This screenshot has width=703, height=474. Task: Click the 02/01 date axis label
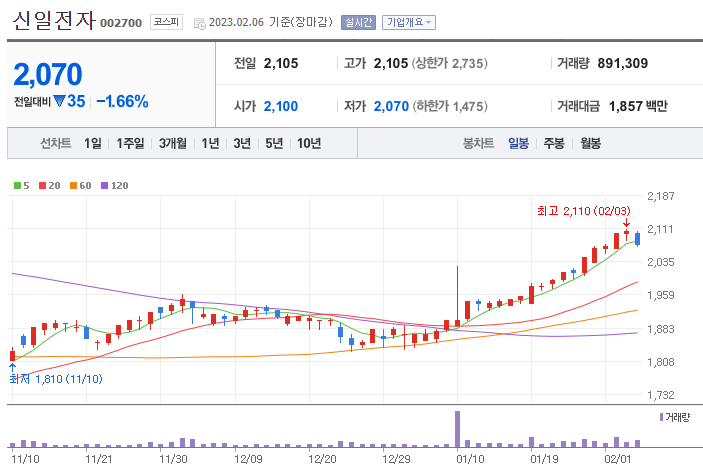[617, 459]
